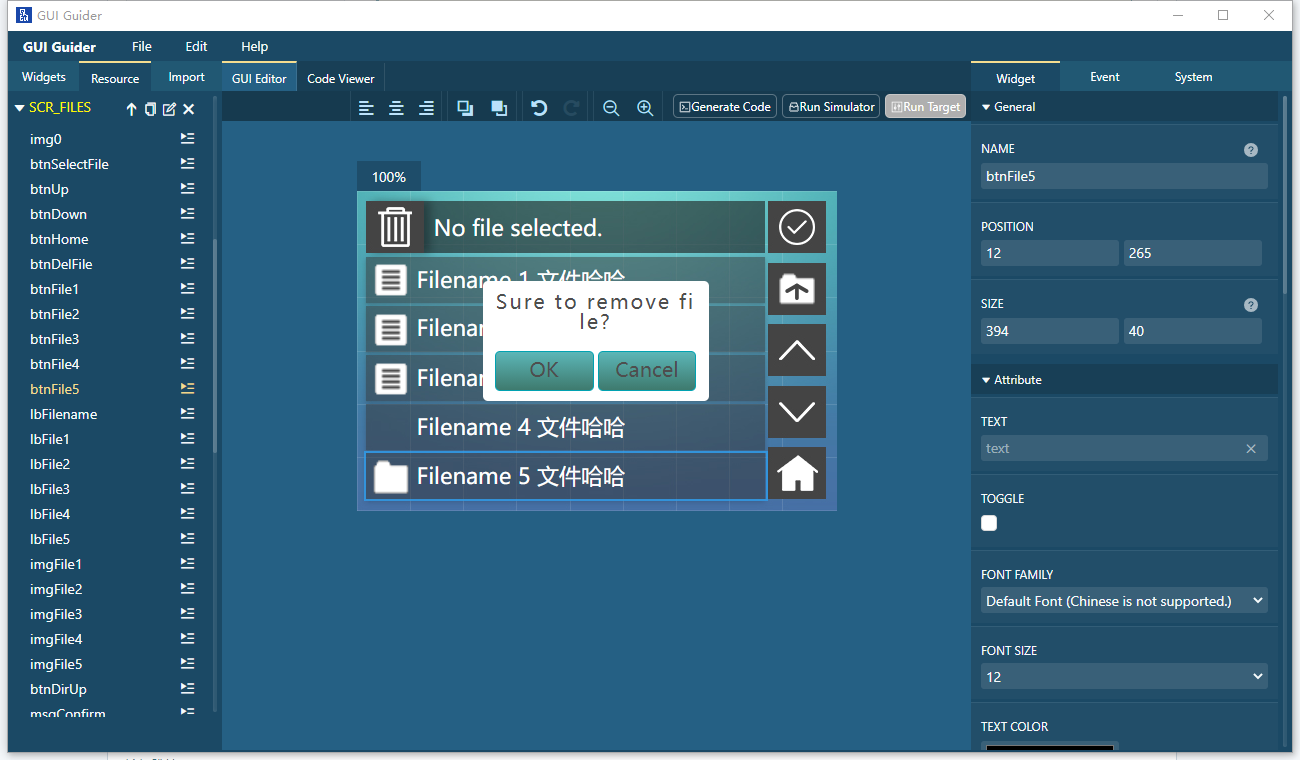The image size is (1300, 760).
Task: Click the align right toolbar icon
Action: [x=426, y=108]
